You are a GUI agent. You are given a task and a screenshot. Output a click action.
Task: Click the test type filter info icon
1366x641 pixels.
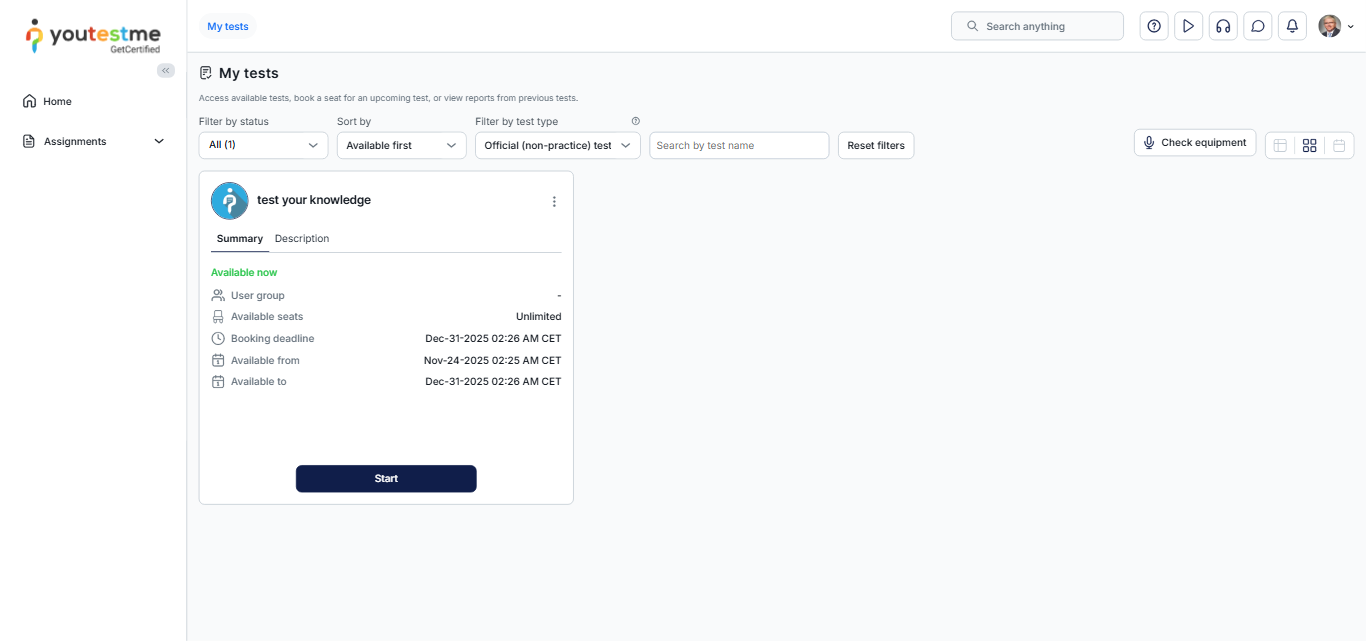pyautogui.click(x=636, y=121)
